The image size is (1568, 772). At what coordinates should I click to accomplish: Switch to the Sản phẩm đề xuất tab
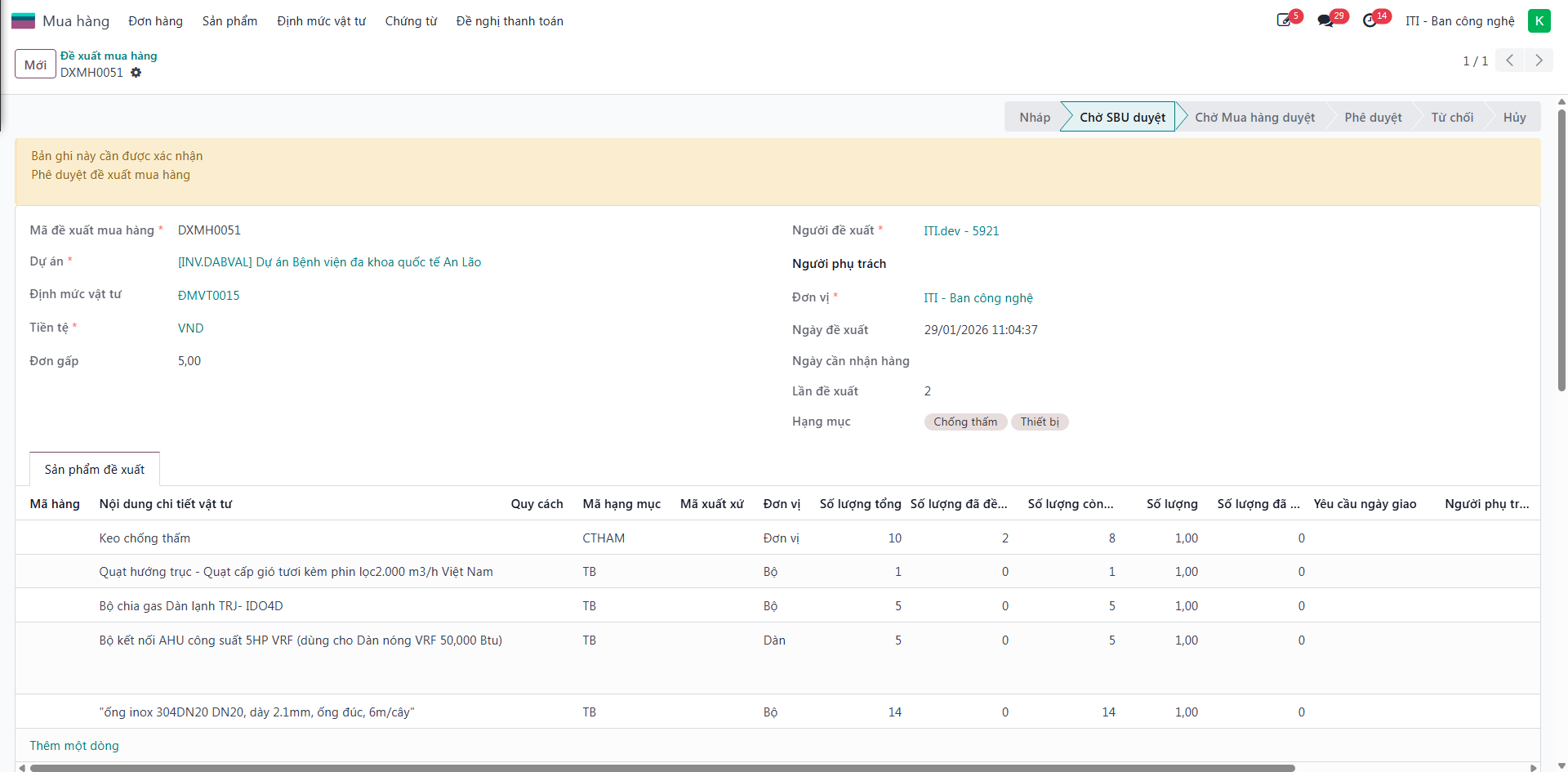point(95,470)
